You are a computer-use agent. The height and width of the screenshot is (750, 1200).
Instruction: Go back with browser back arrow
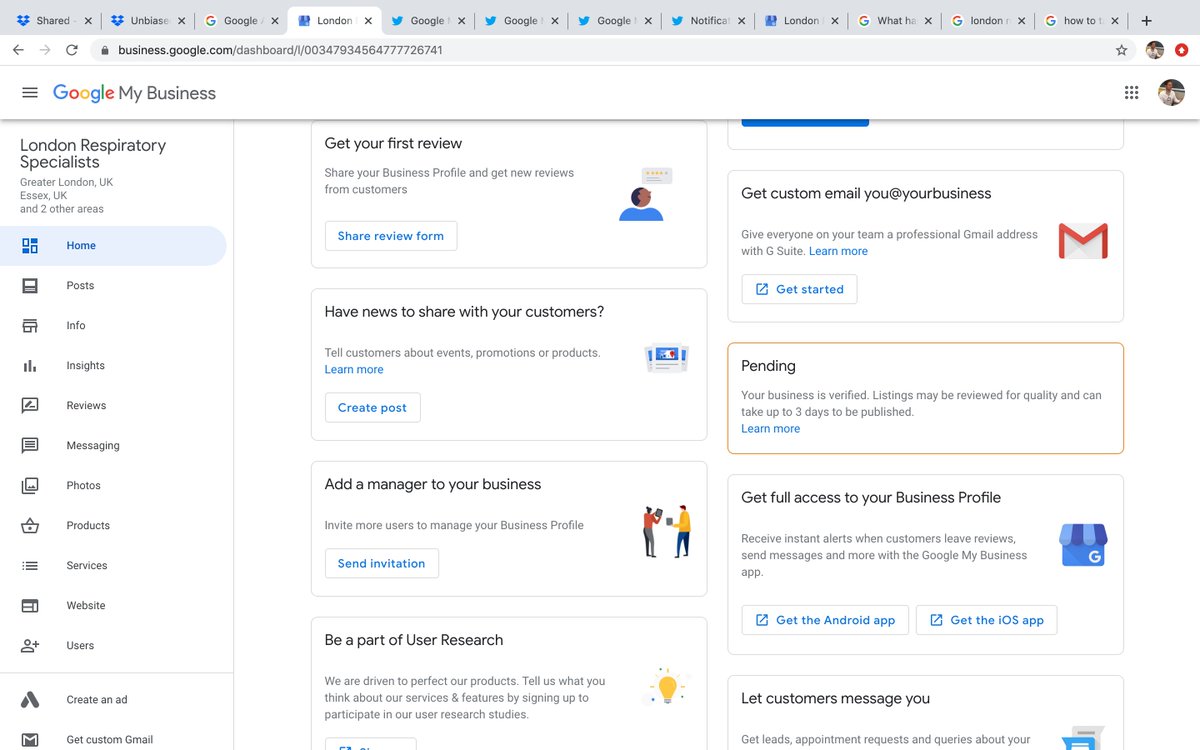point(18,49)
